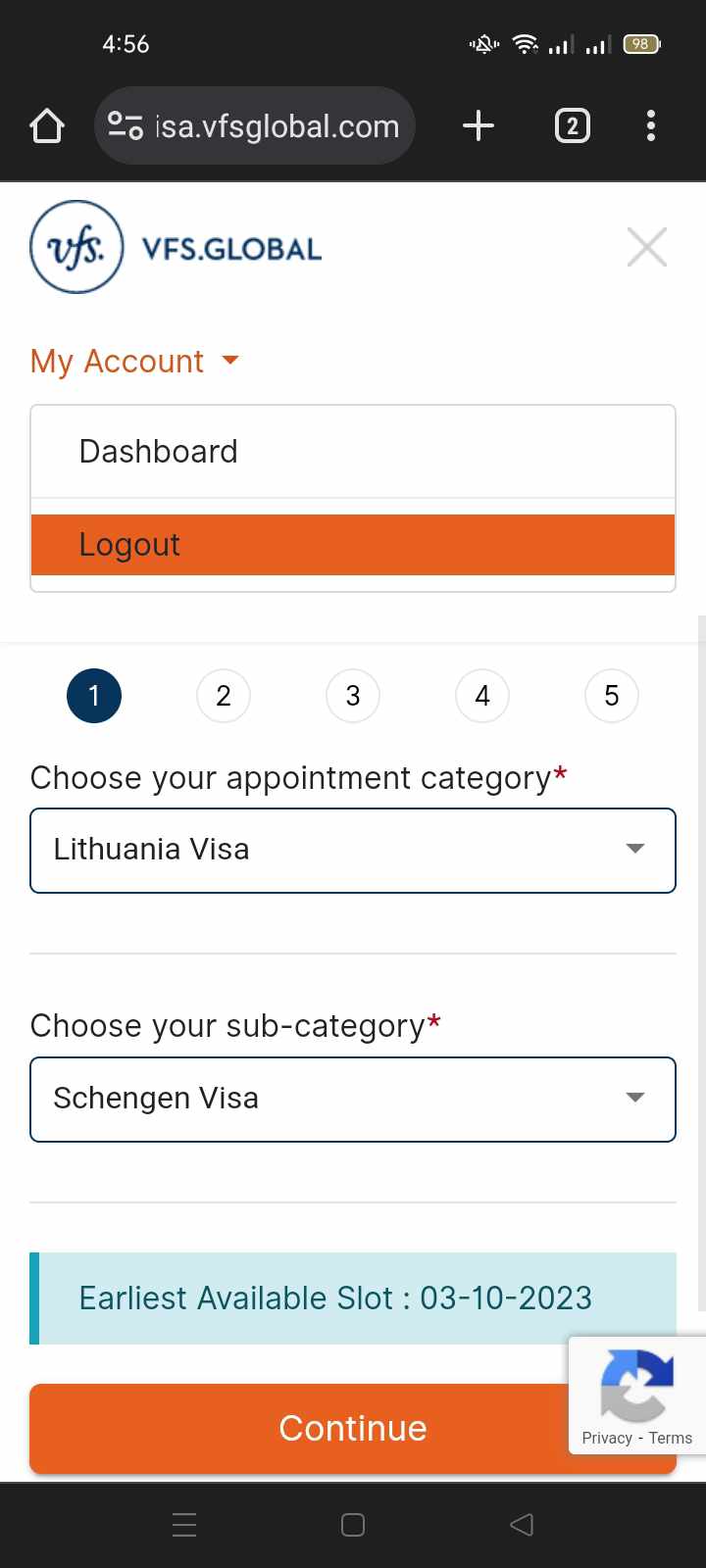Collapse the My Account dropdown
The height and width of the screenshot is (1568, 706).
[x=135, y=361]
